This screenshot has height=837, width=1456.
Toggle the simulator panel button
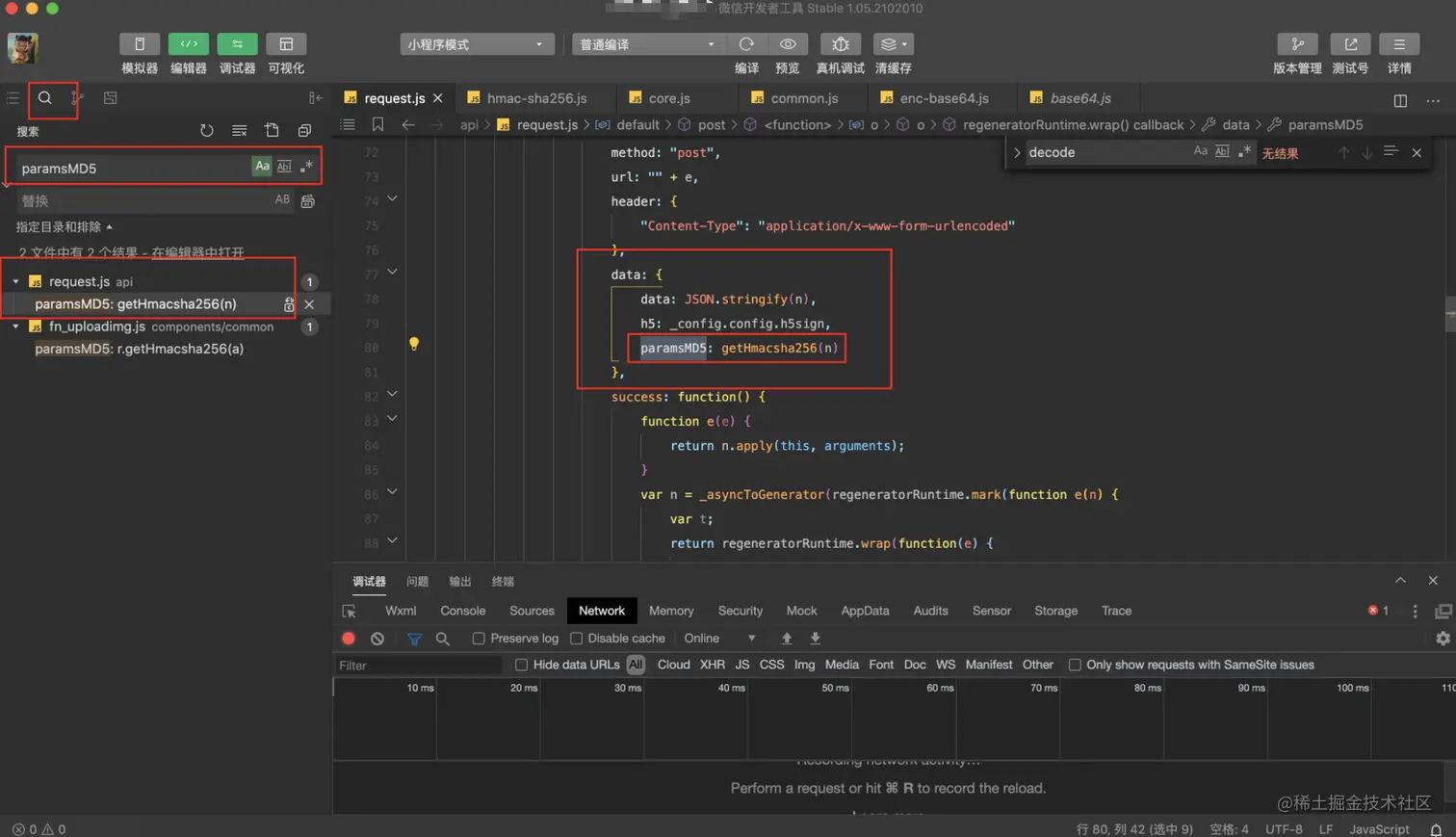point(140,44)
